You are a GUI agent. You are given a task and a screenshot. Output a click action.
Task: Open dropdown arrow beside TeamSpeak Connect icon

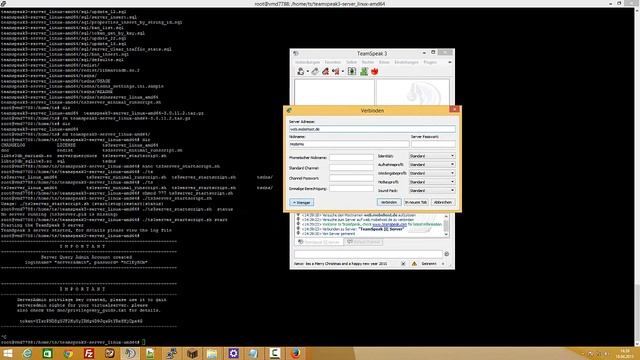[307, 72]
